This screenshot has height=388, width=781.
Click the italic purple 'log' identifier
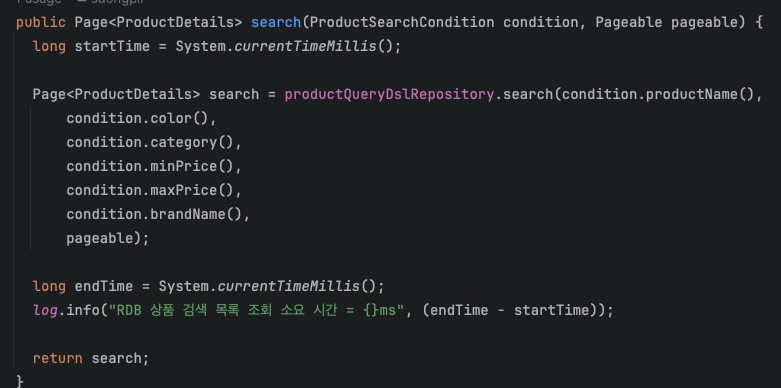coord(45,310)
